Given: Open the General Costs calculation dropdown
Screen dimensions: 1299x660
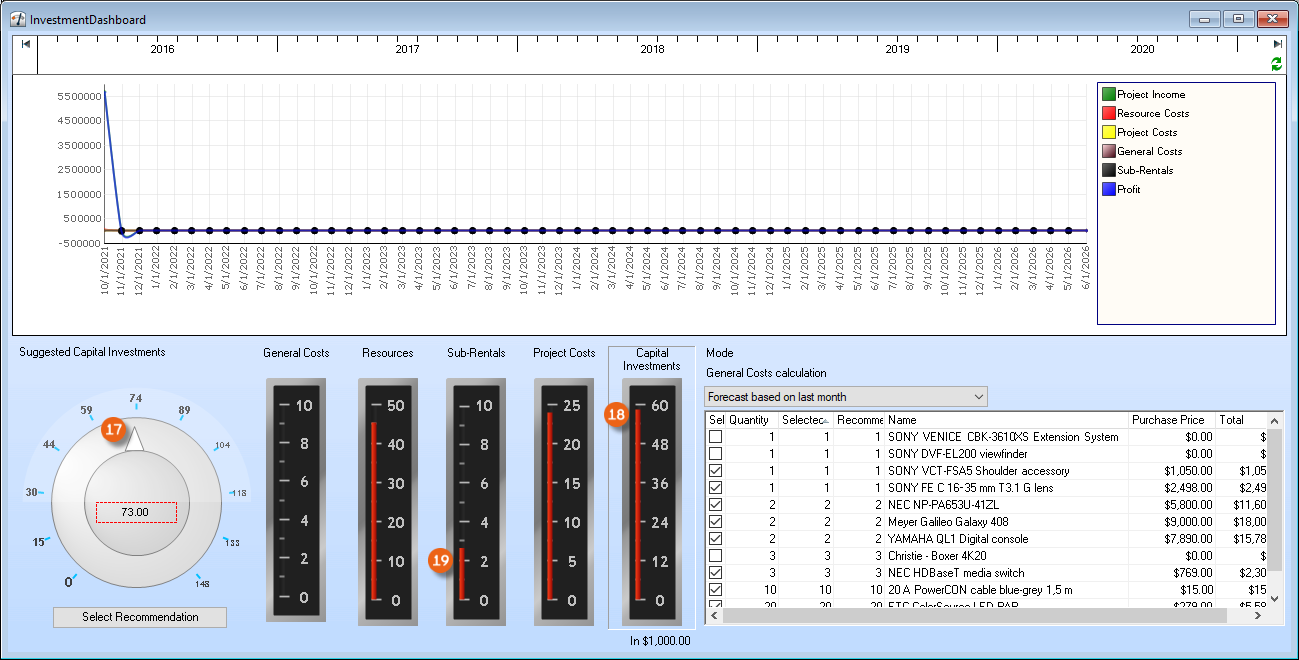Looking at the screenshot, I should 977,397.
